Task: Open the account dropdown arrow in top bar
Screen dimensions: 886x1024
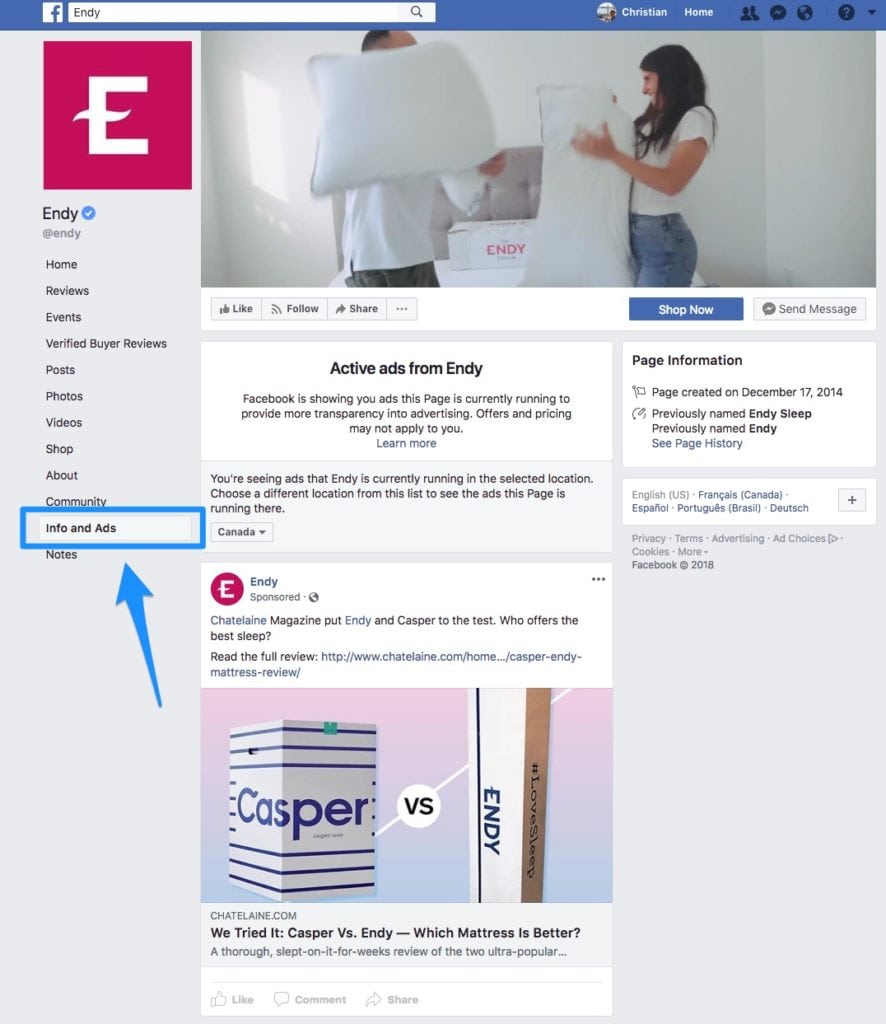Action: point(872,12)
